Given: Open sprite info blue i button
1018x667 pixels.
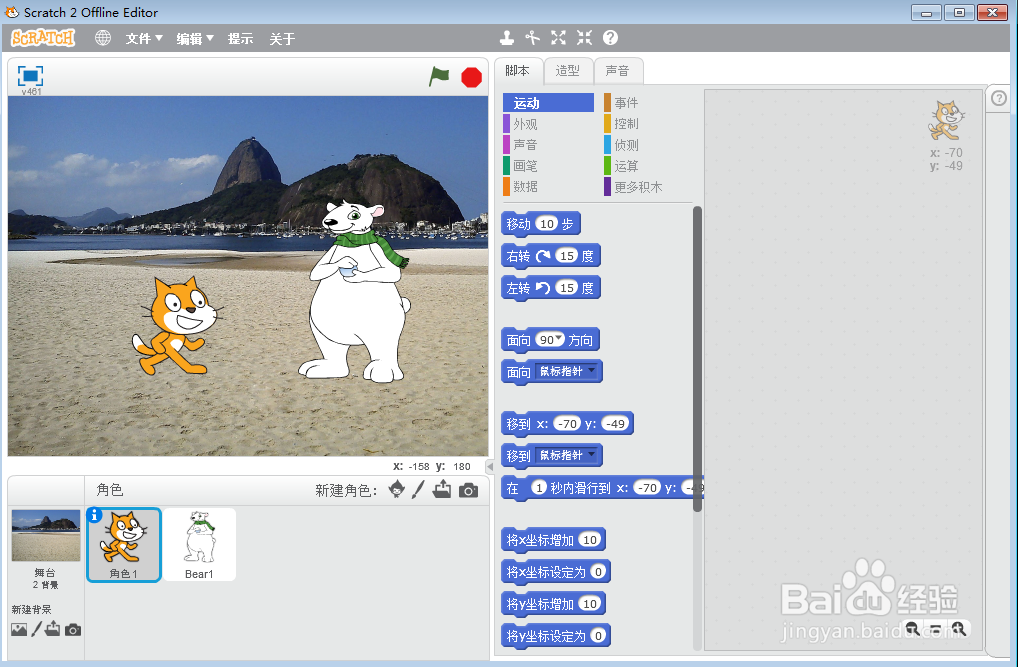Looking at the screenshot, I should point(94,515).
